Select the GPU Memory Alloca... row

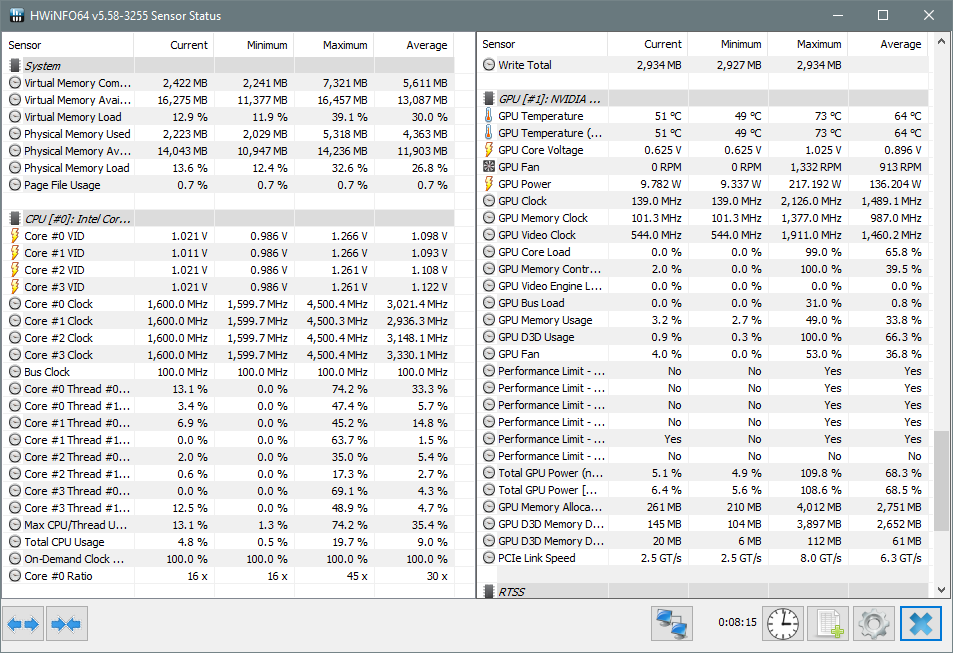703,506
